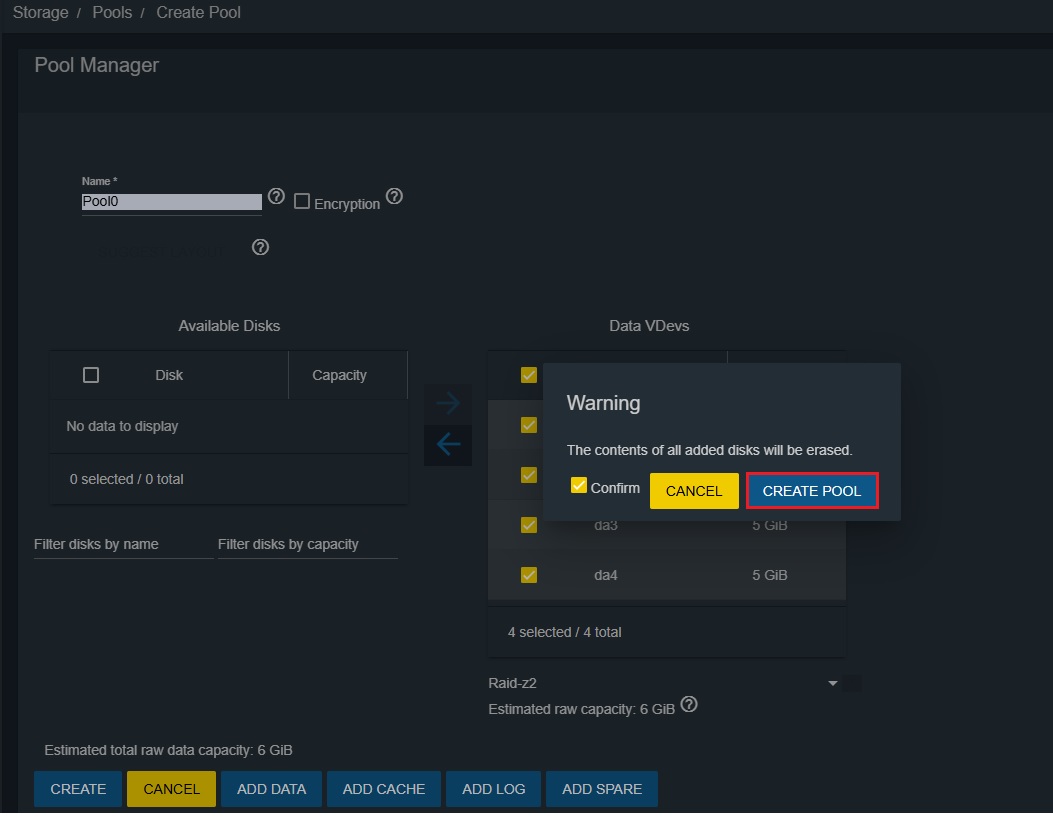Open the Raid-z2 layout dropdown

coord(832,683)
